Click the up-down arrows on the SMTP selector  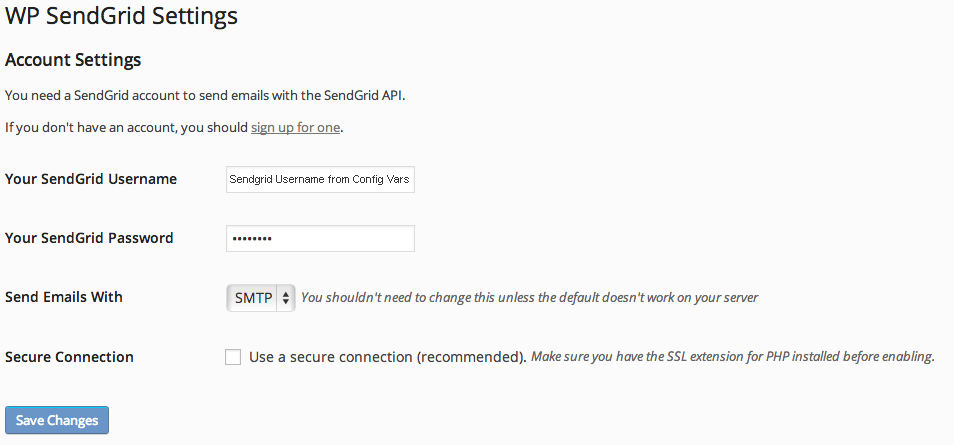(x=287, y=297)
